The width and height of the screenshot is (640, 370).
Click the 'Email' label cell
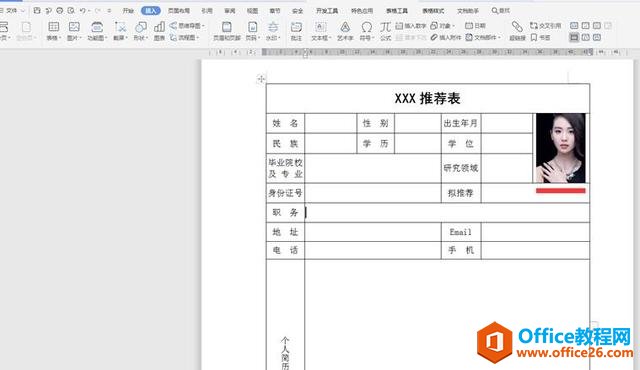[461, 232]
